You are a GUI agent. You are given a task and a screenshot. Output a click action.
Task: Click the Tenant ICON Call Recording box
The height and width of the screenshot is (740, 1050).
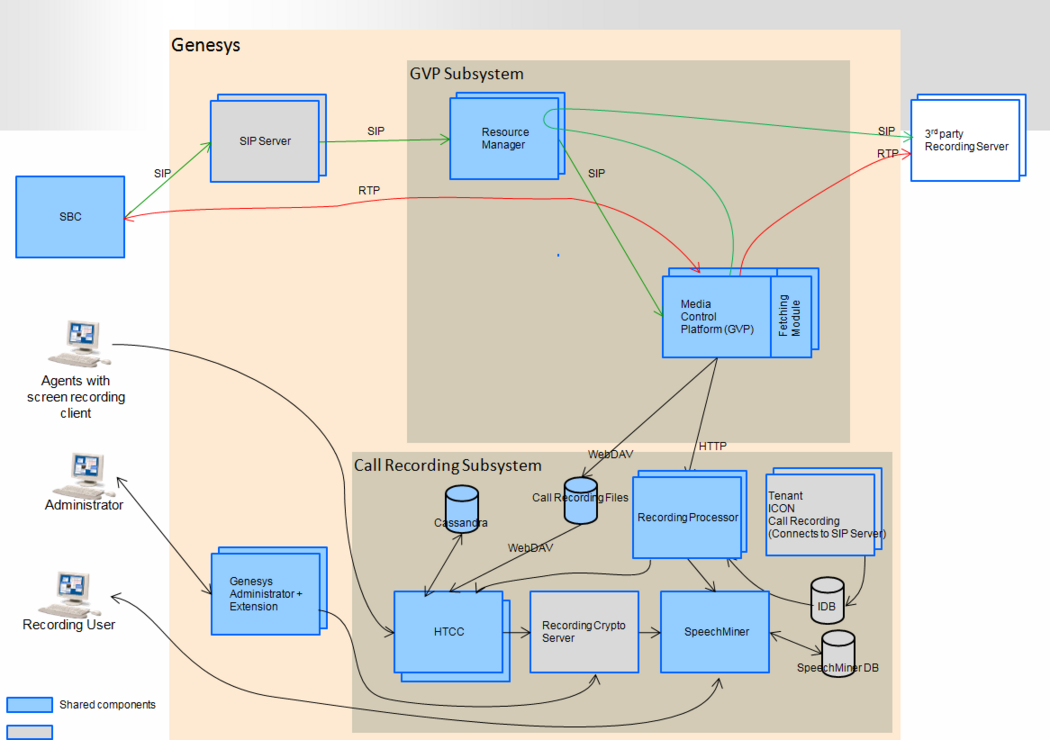(x=820, y=515)
